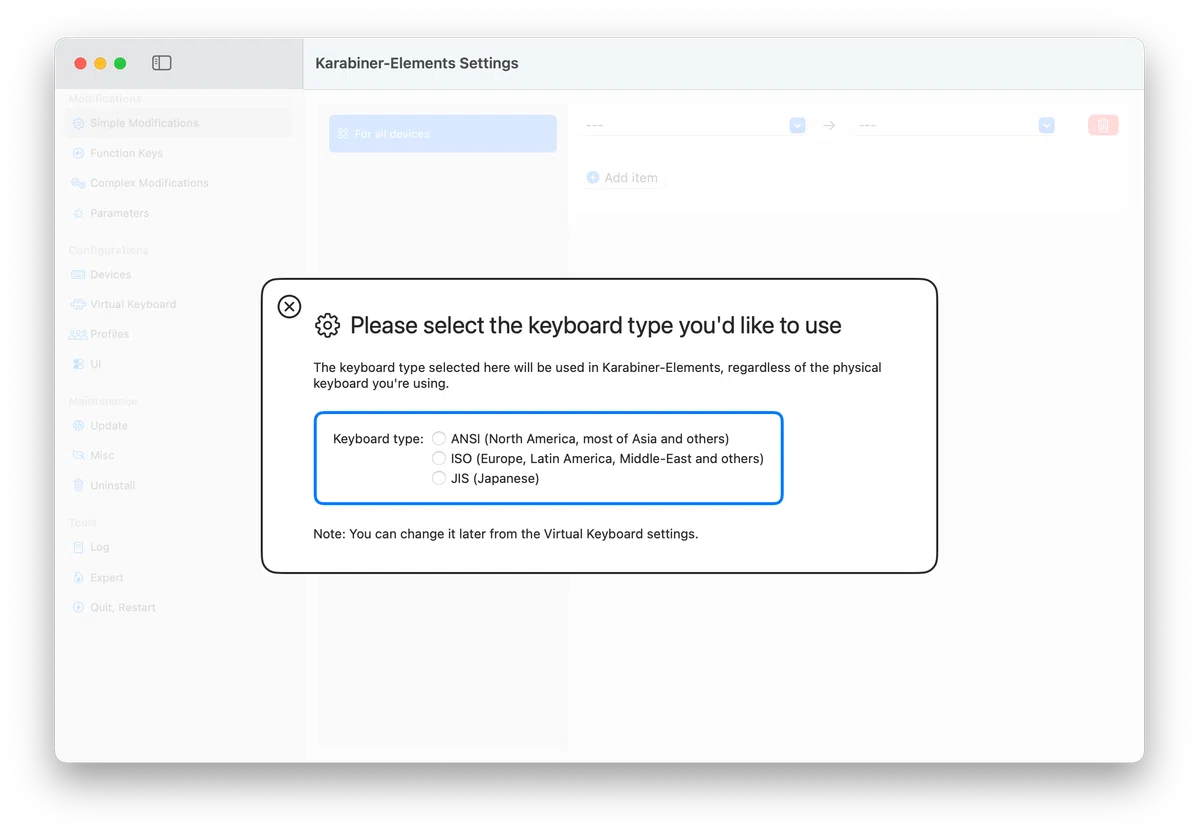Image resolution: width=1200 pixels, height=836 pixels.
Task: Click the Simple Modifications gear icon
Action: point(78,123)
